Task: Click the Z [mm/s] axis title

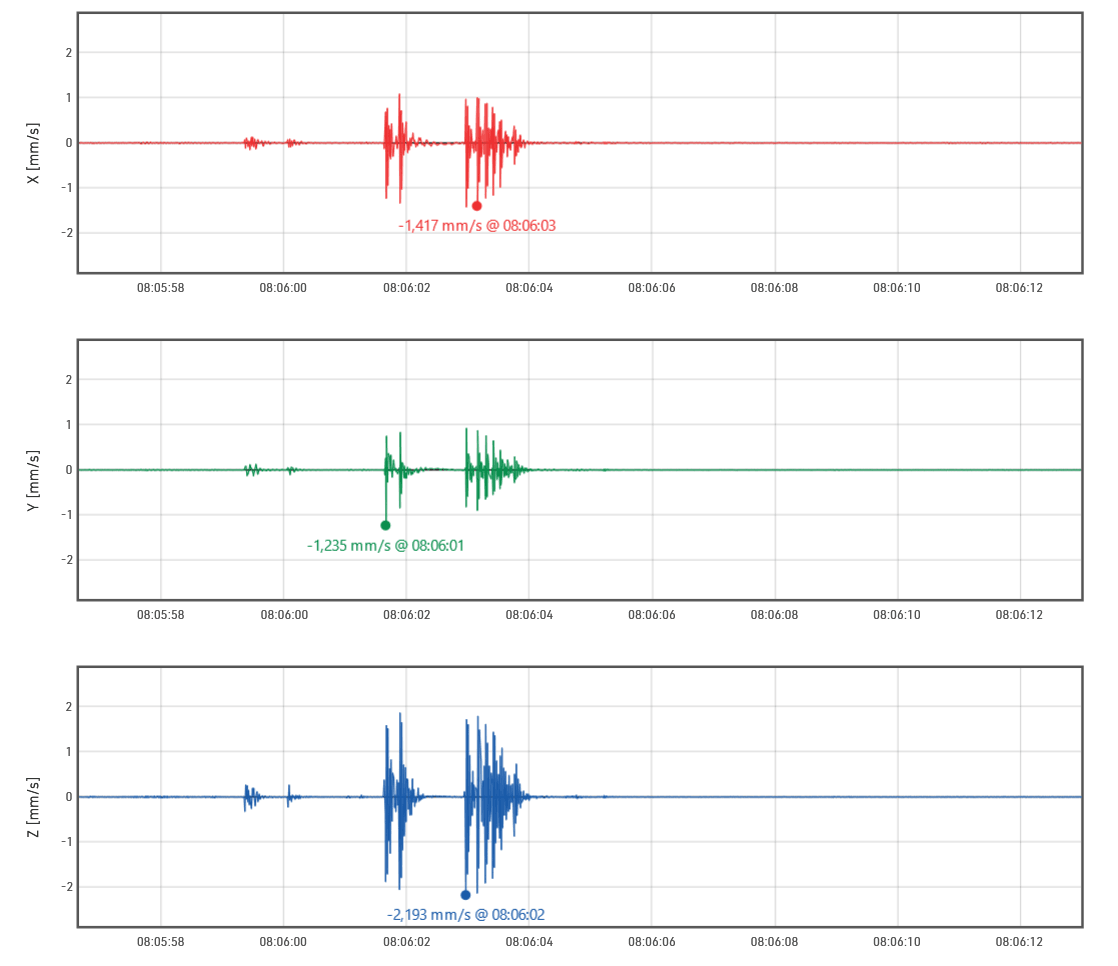Action: tap(35, 807)
